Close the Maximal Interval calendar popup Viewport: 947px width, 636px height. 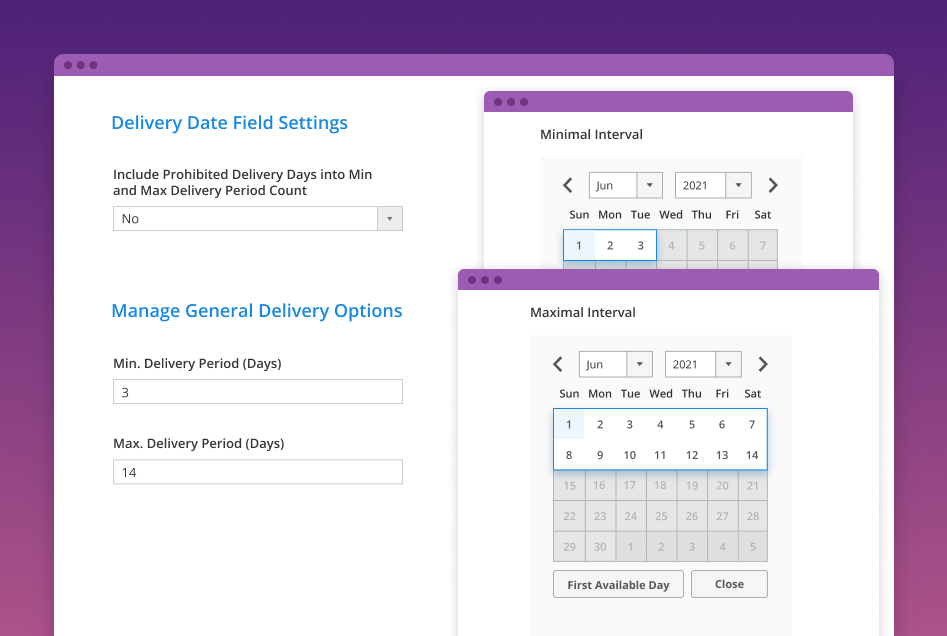(x=729, y=584)
